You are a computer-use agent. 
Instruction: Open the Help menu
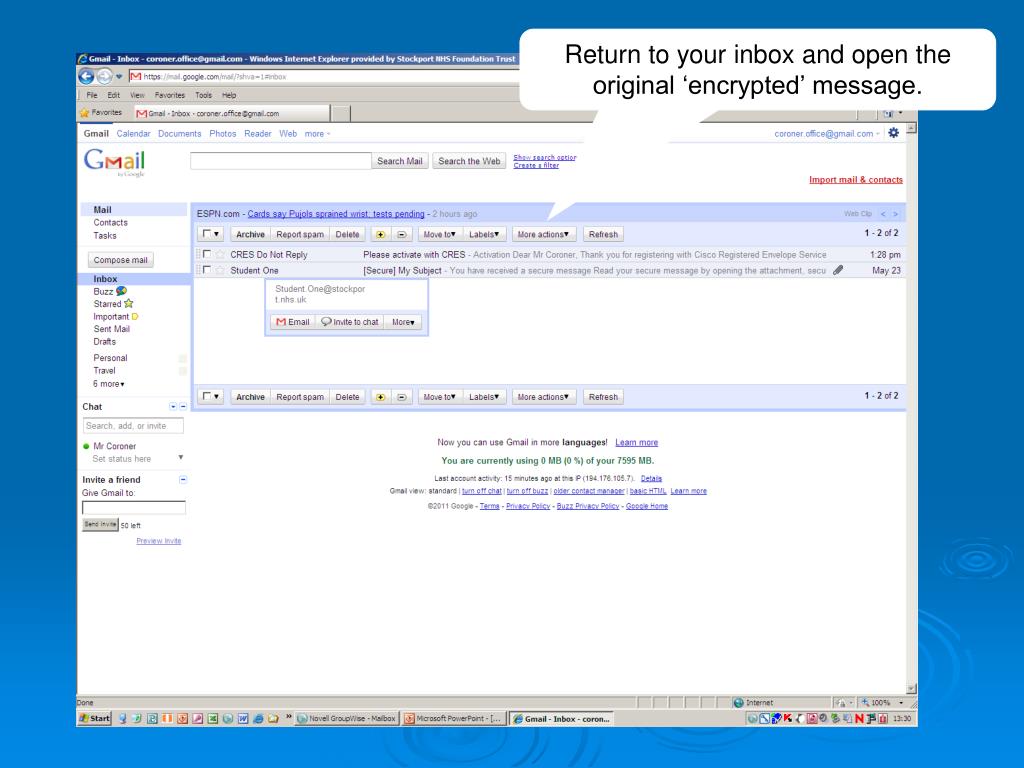pyautogui.click(x=229, y=95)
